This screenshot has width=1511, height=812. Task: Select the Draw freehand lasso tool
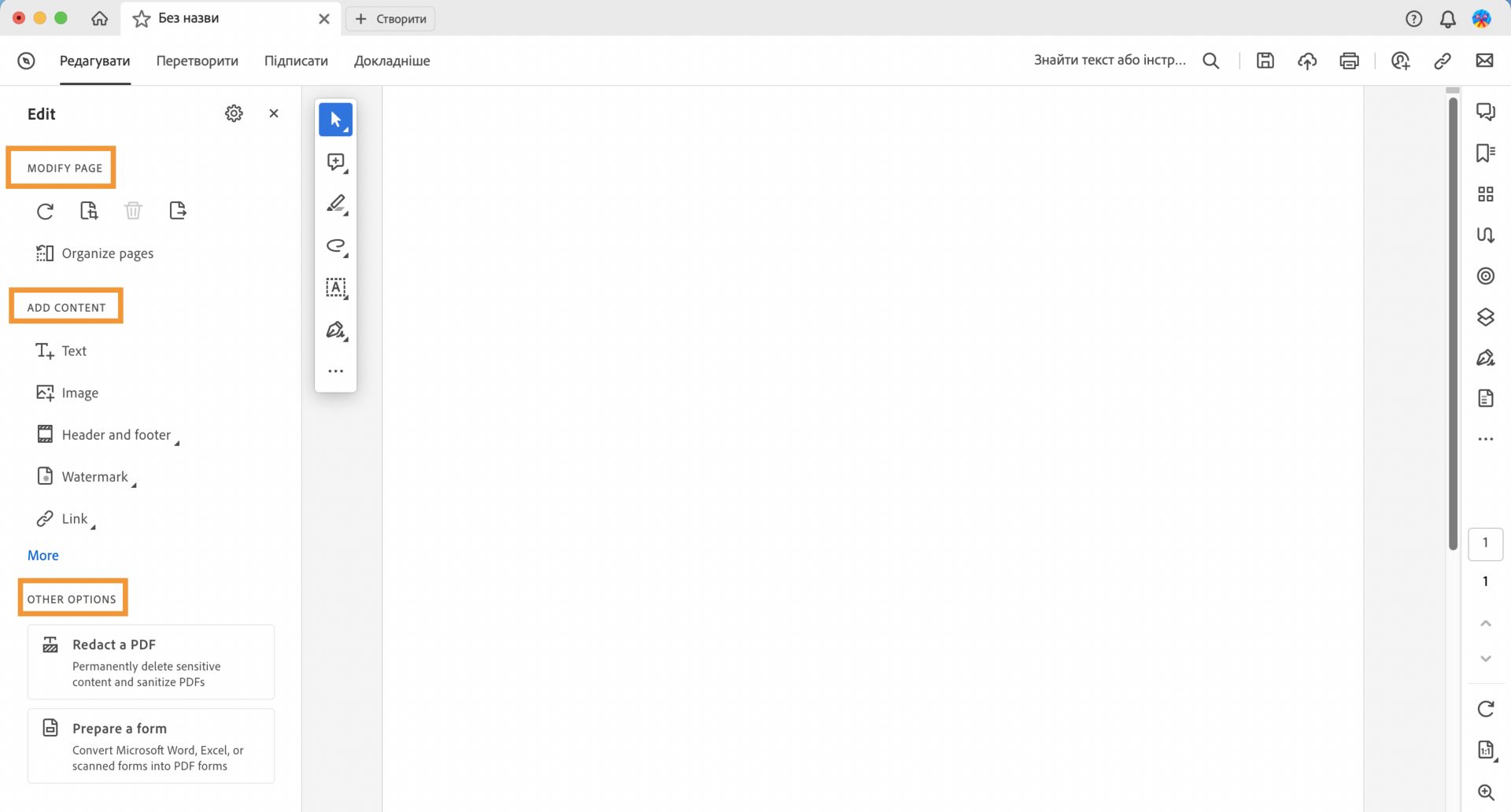[336, 246]
